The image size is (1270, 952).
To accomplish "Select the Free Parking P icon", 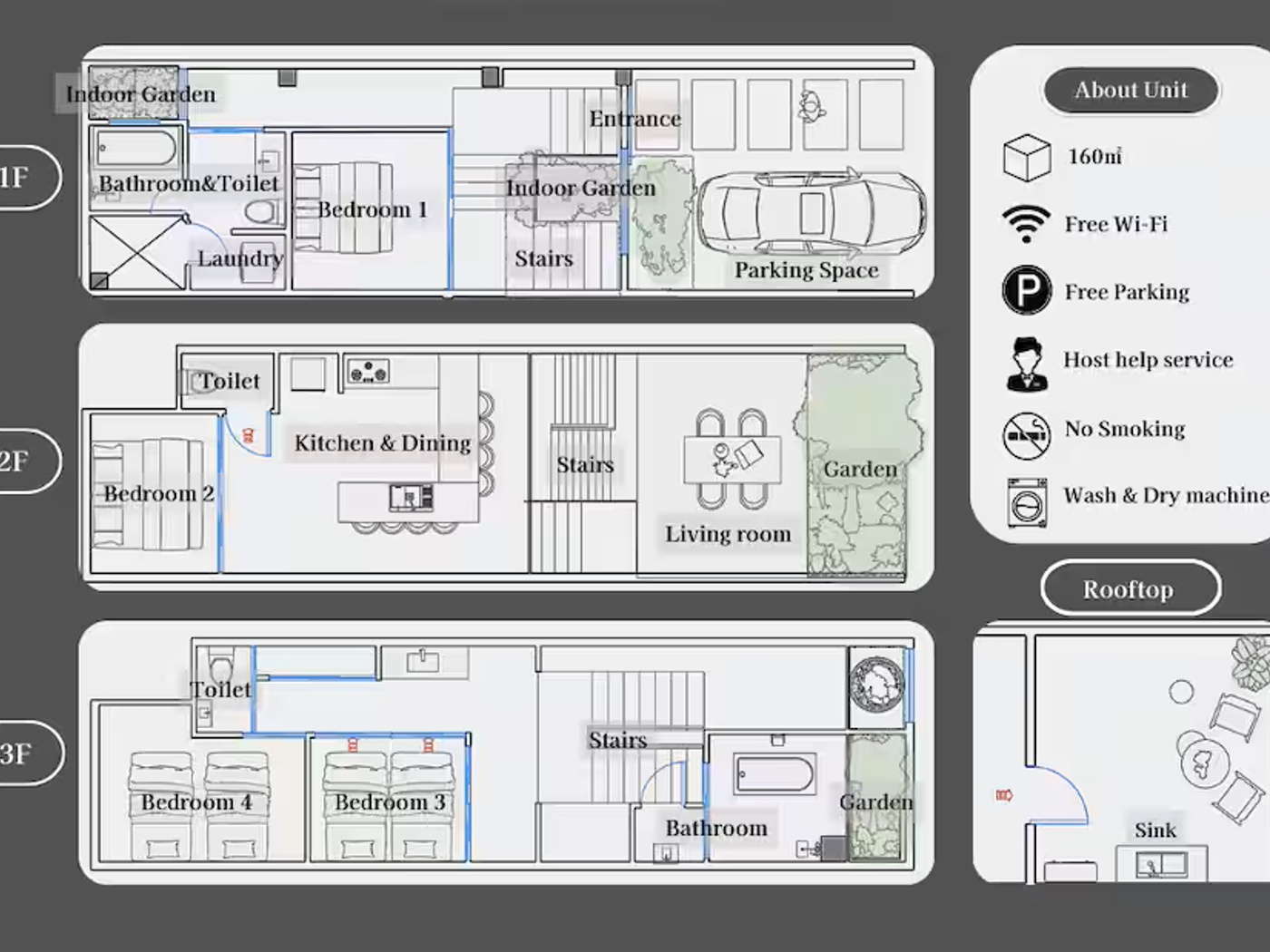I will [x=1026, y=292].
